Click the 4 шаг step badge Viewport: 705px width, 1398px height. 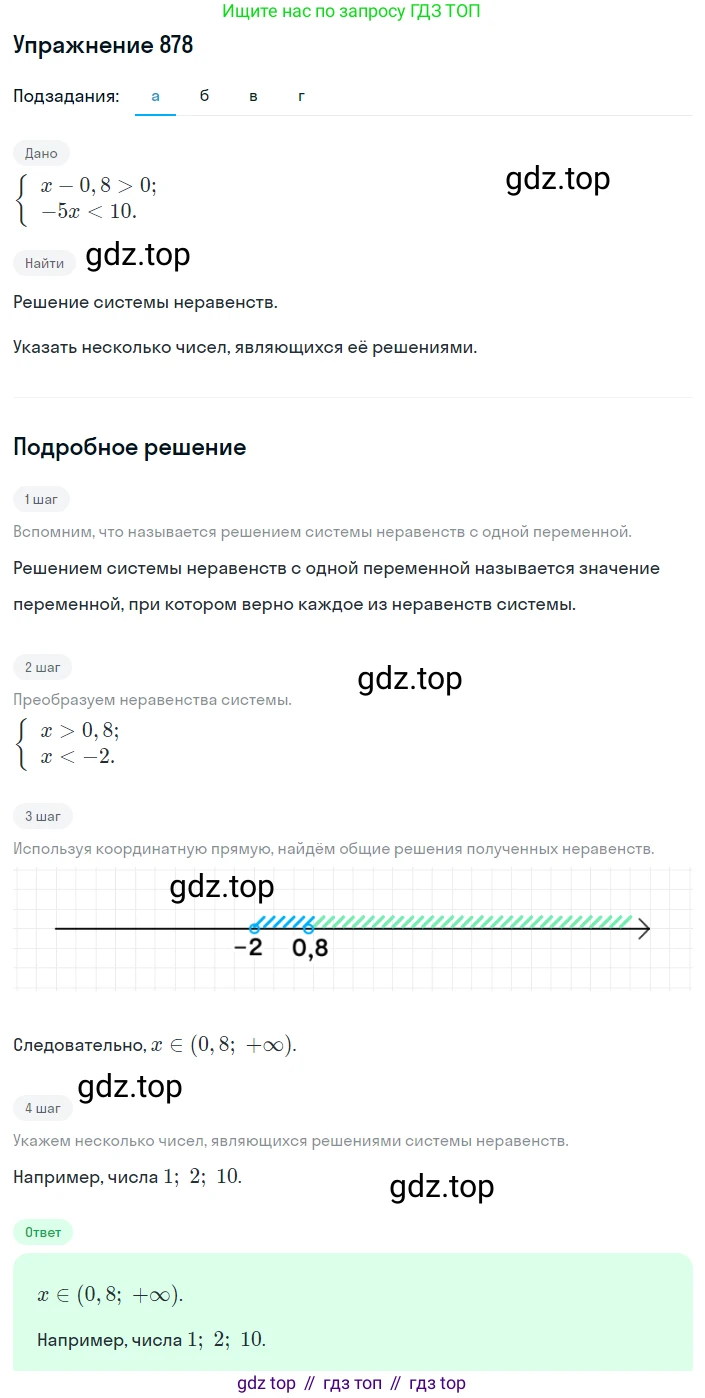(43, 1108)
